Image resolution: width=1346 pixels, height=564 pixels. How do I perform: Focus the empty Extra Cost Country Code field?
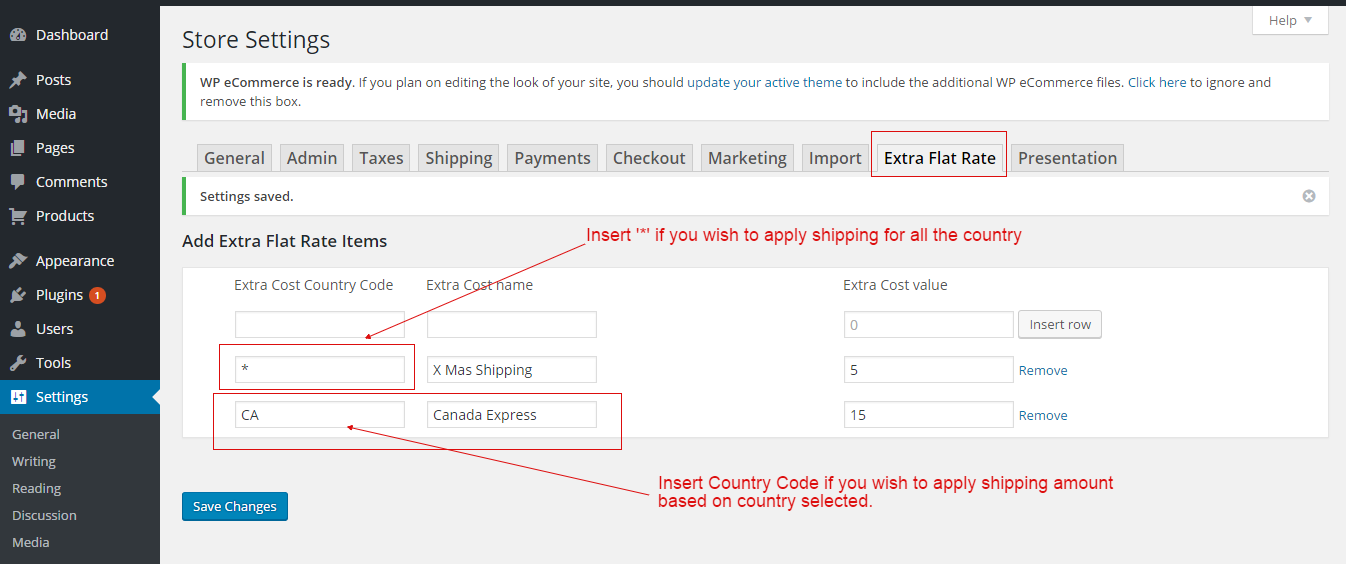pyautogui.click(x=320, y=325)
